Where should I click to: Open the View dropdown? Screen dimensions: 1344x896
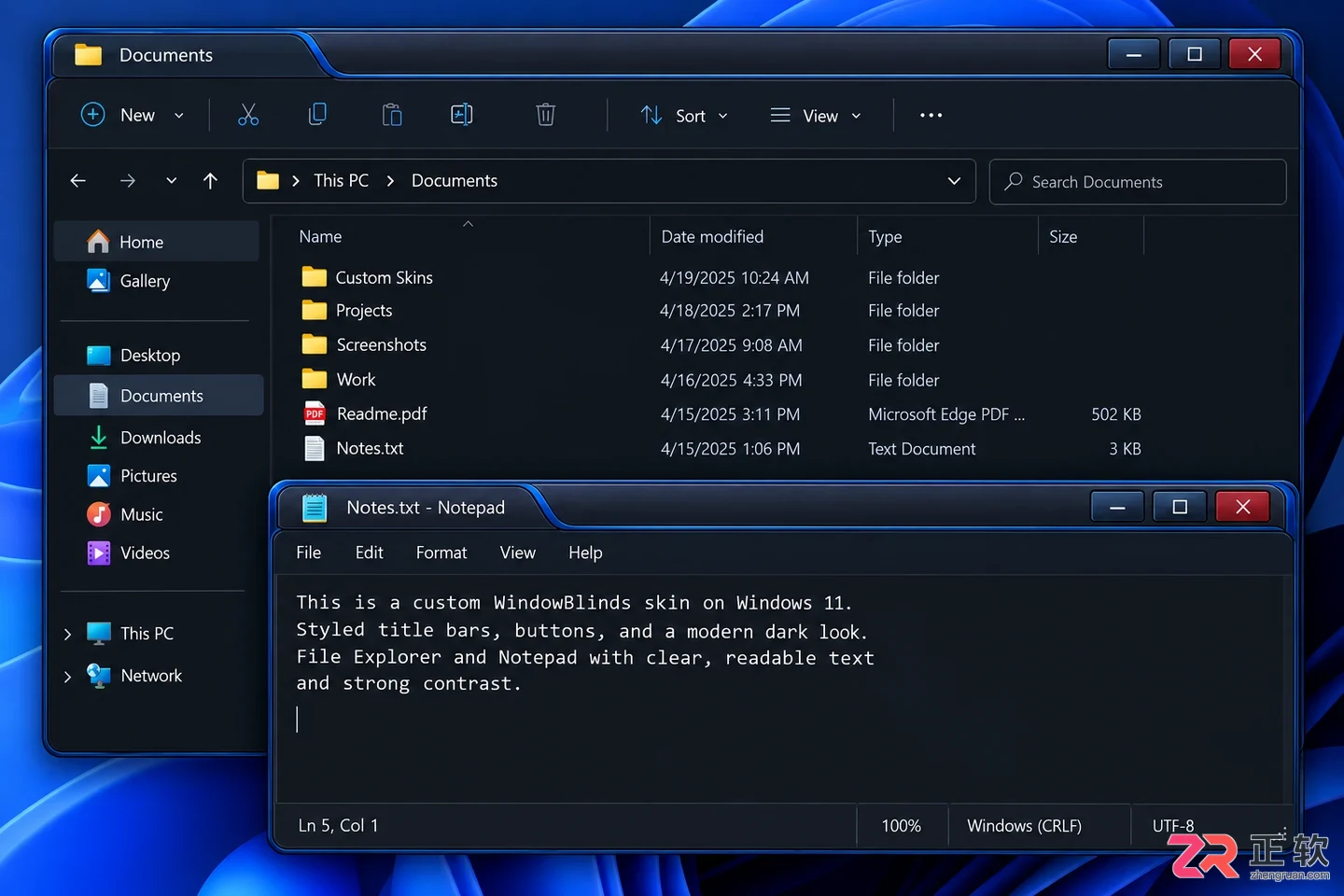pos(815,116)
